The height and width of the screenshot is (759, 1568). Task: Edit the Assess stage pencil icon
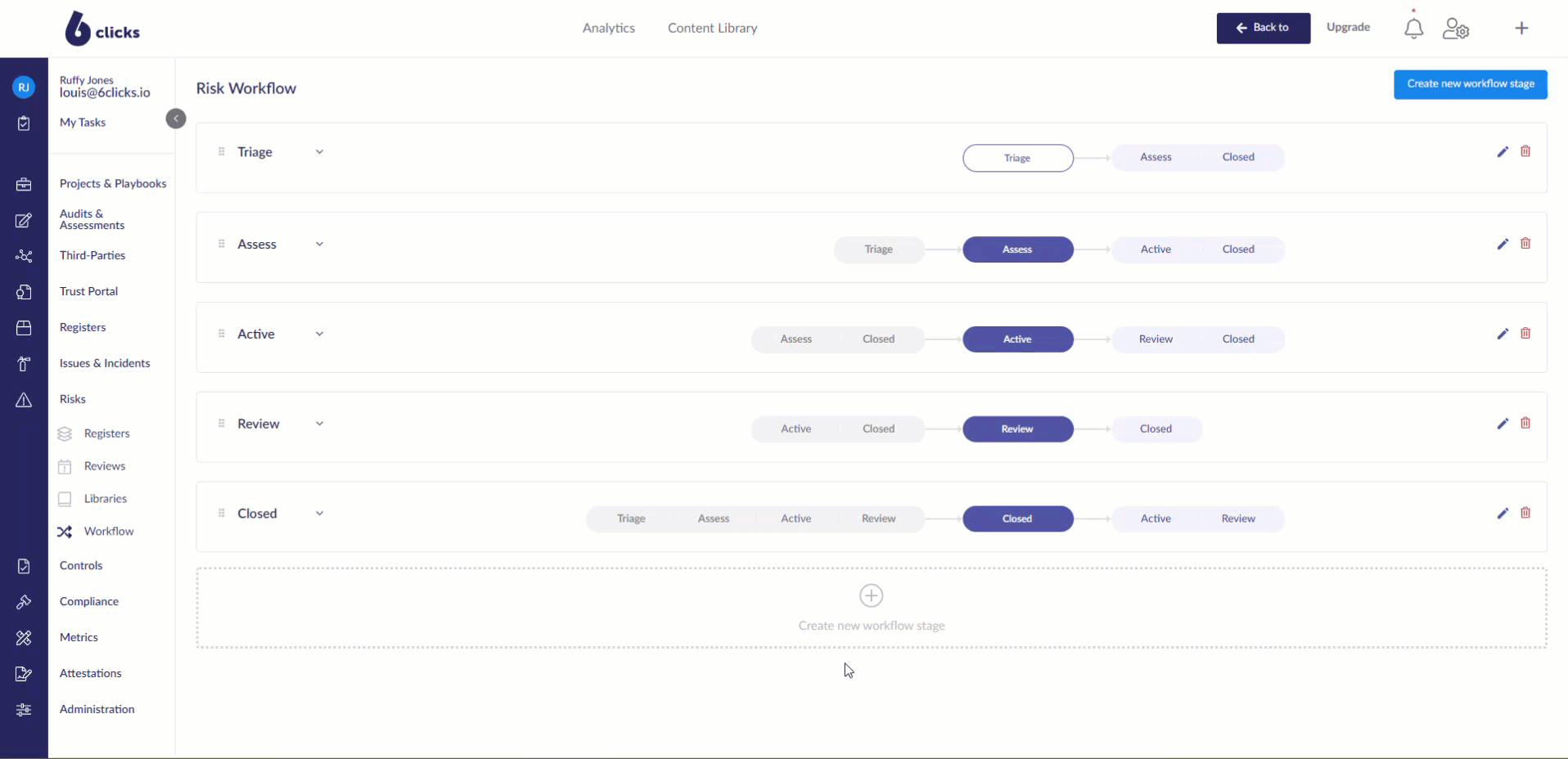(x=1503, y=244)
